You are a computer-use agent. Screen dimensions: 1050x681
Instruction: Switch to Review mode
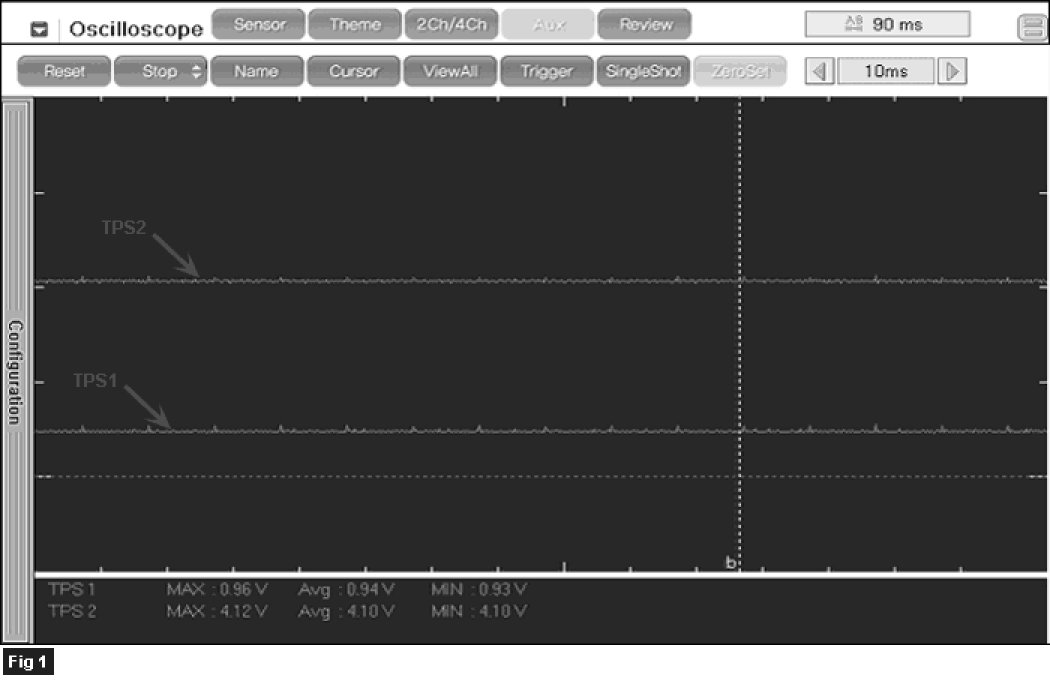click(645, 25)
